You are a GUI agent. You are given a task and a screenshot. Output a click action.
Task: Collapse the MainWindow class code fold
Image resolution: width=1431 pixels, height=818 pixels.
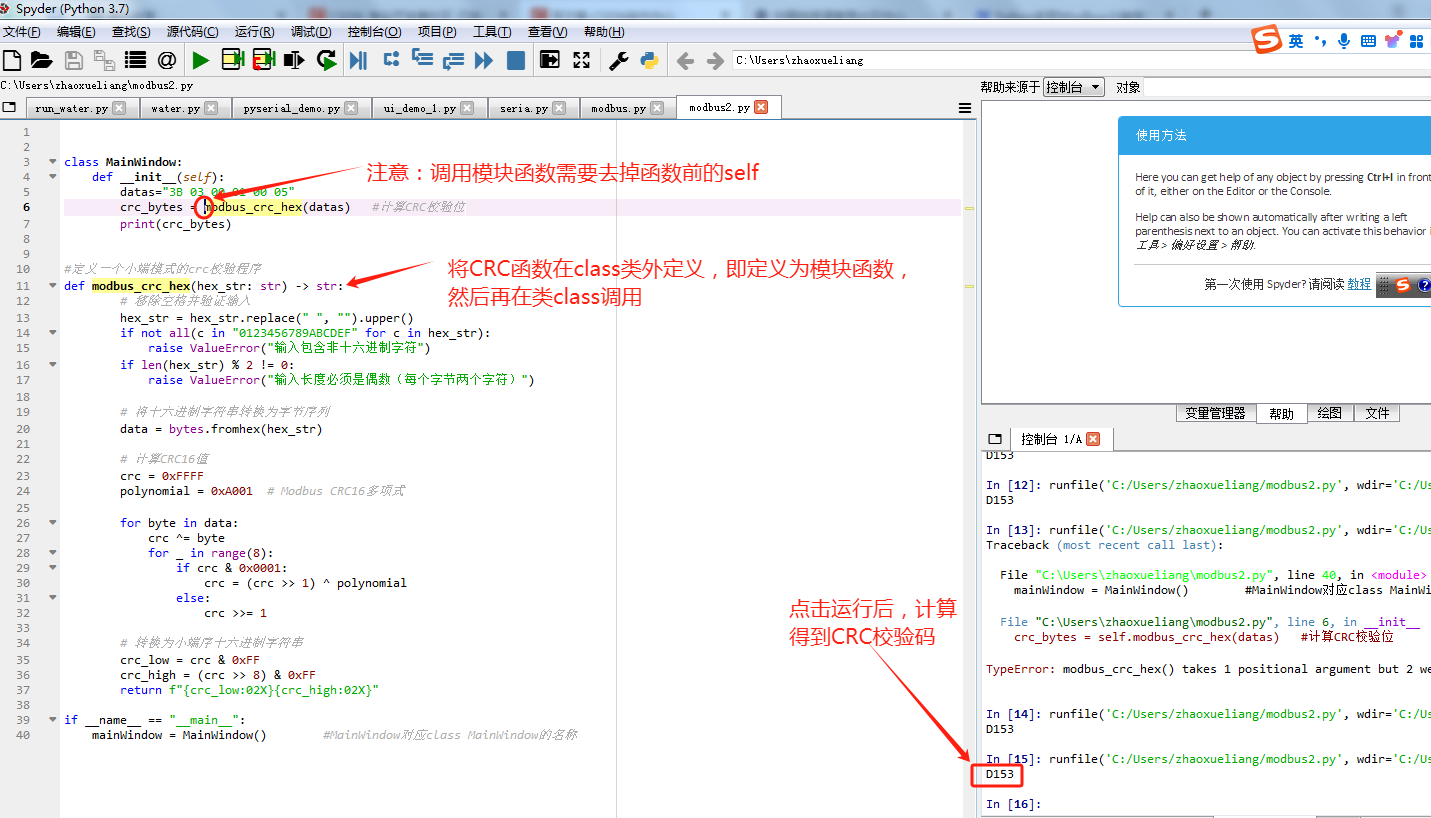tap(53, 161)
